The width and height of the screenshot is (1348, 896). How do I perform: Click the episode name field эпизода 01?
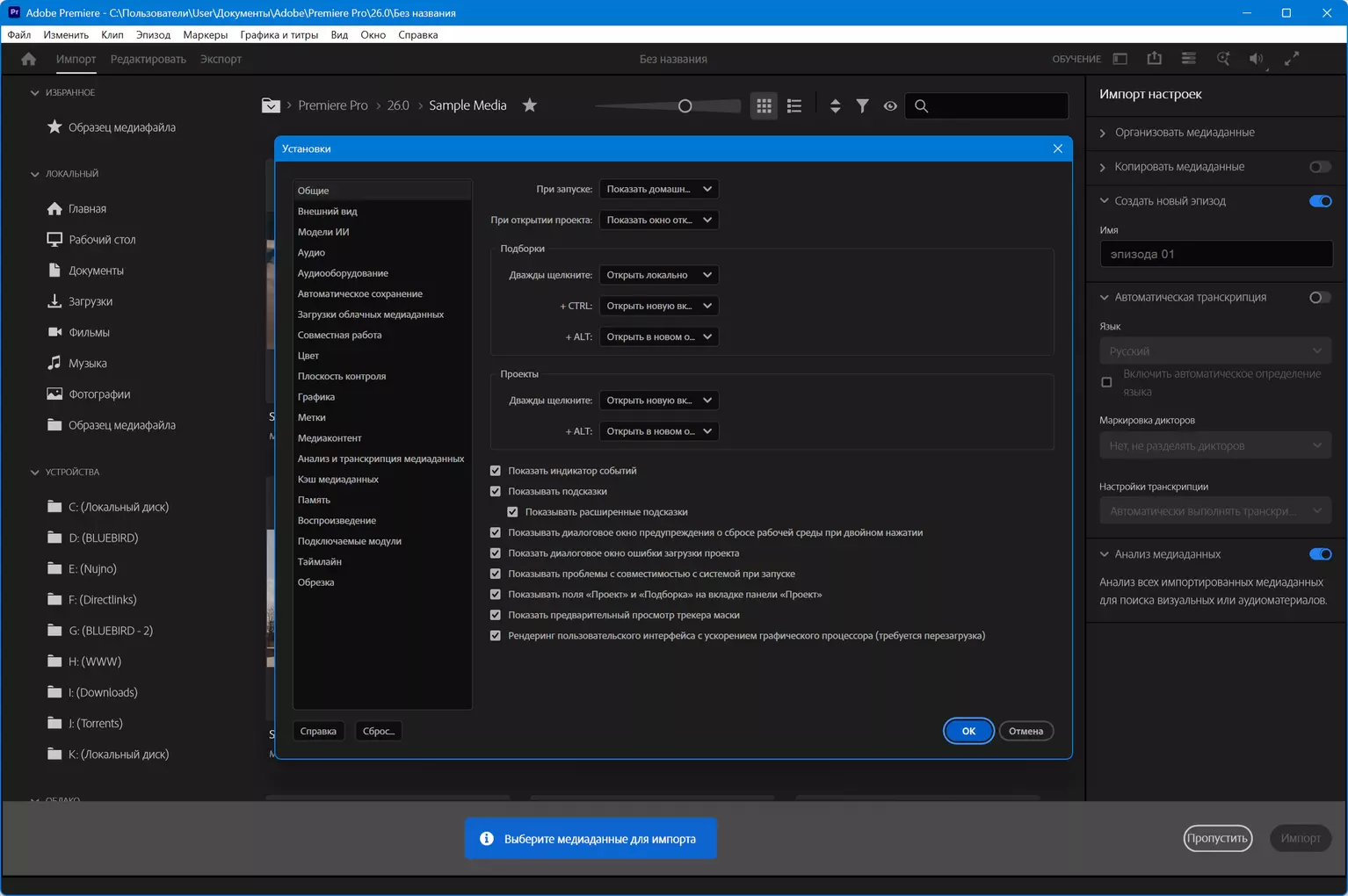coord(1216,254)
